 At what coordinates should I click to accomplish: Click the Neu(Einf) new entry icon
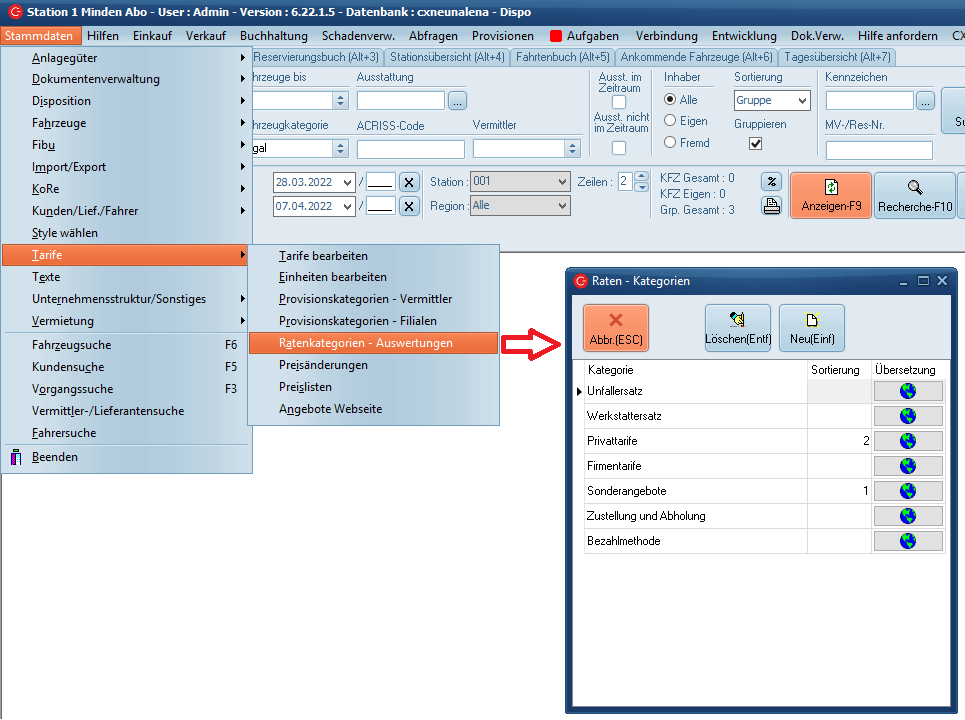pos(811,329)
